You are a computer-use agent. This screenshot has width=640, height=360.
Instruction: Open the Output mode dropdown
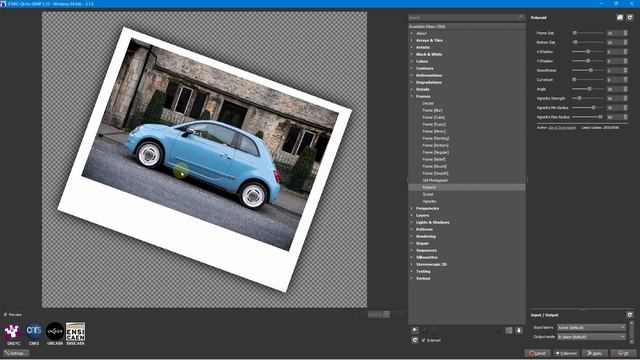pos(591,337)
